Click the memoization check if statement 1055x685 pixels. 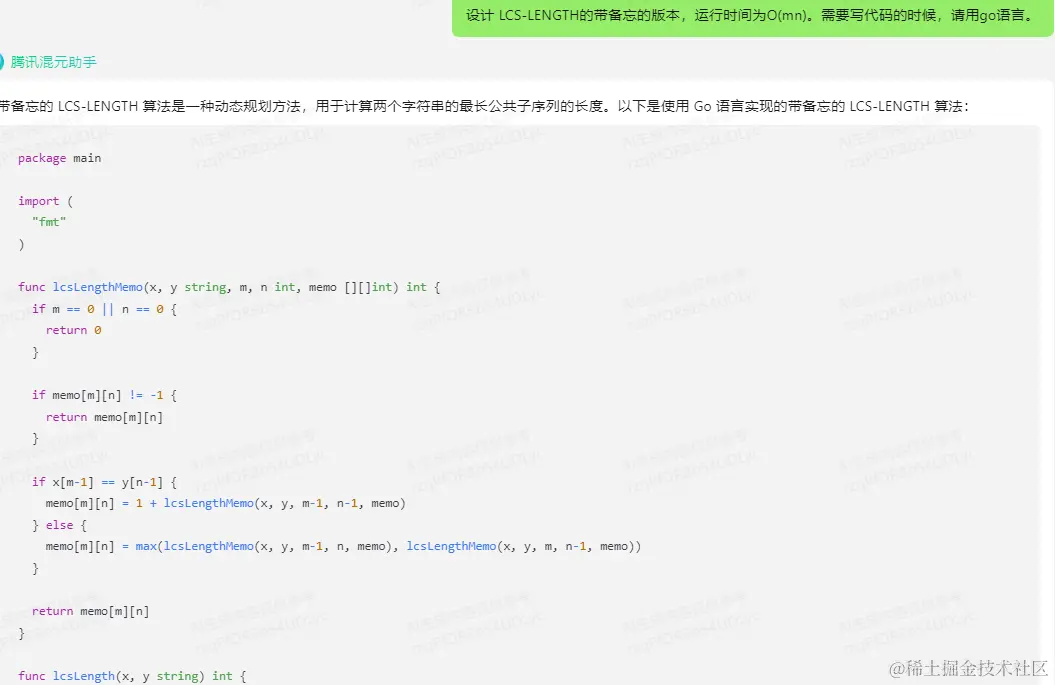coord(104,395)
